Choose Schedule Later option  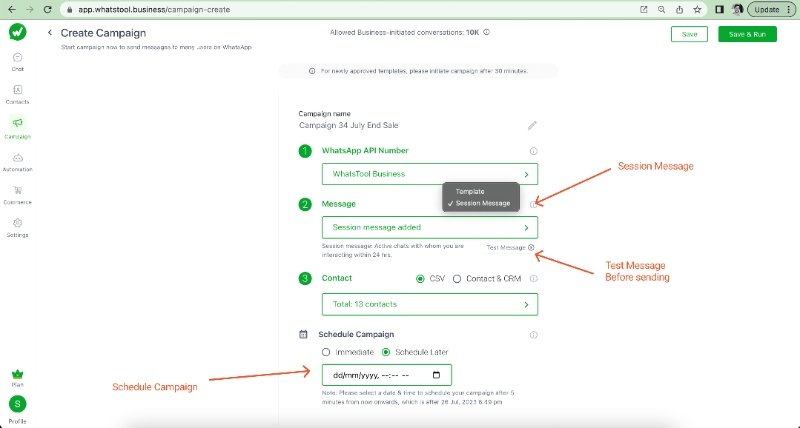[x=387, y=352]
